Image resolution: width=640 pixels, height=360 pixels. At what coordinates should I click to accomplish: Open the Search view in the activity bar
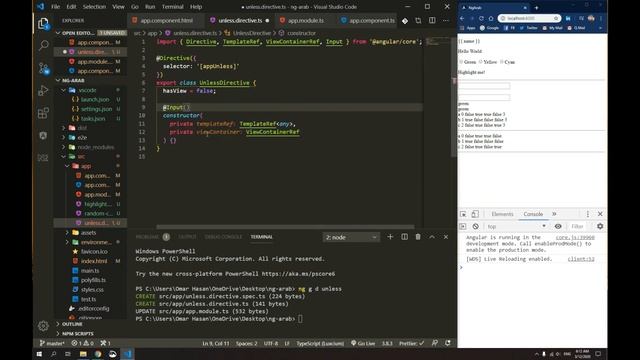[43, 45]
